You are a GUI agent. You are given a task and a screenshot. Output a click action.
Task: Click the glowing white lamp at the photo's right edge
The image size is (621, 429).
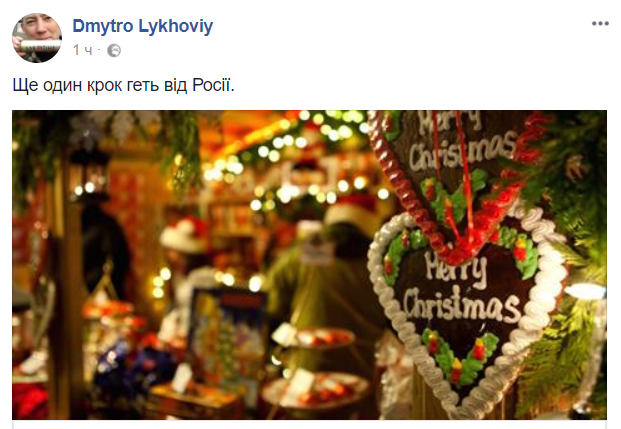tap(585, 291)
